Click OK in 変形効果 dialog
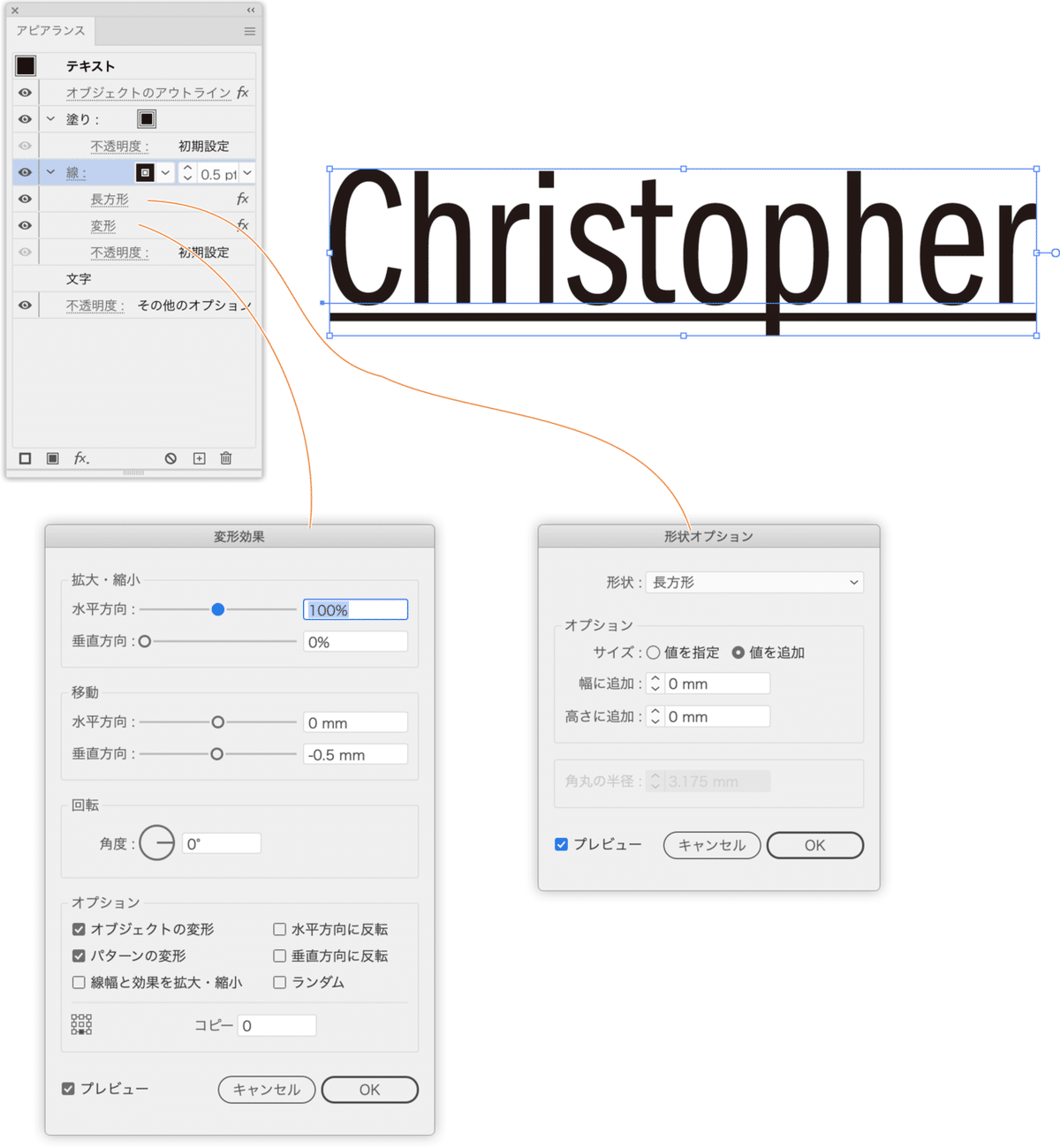 point(369,1090)
